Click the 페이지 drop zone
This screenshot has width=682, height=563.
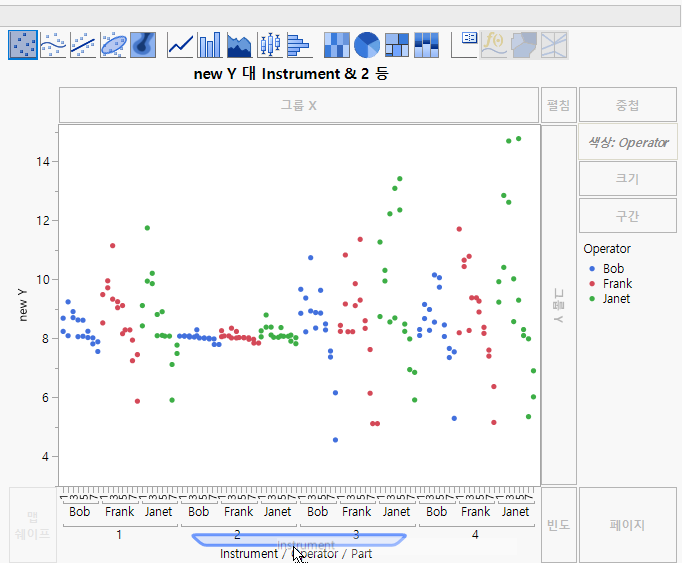click(627, 525)
